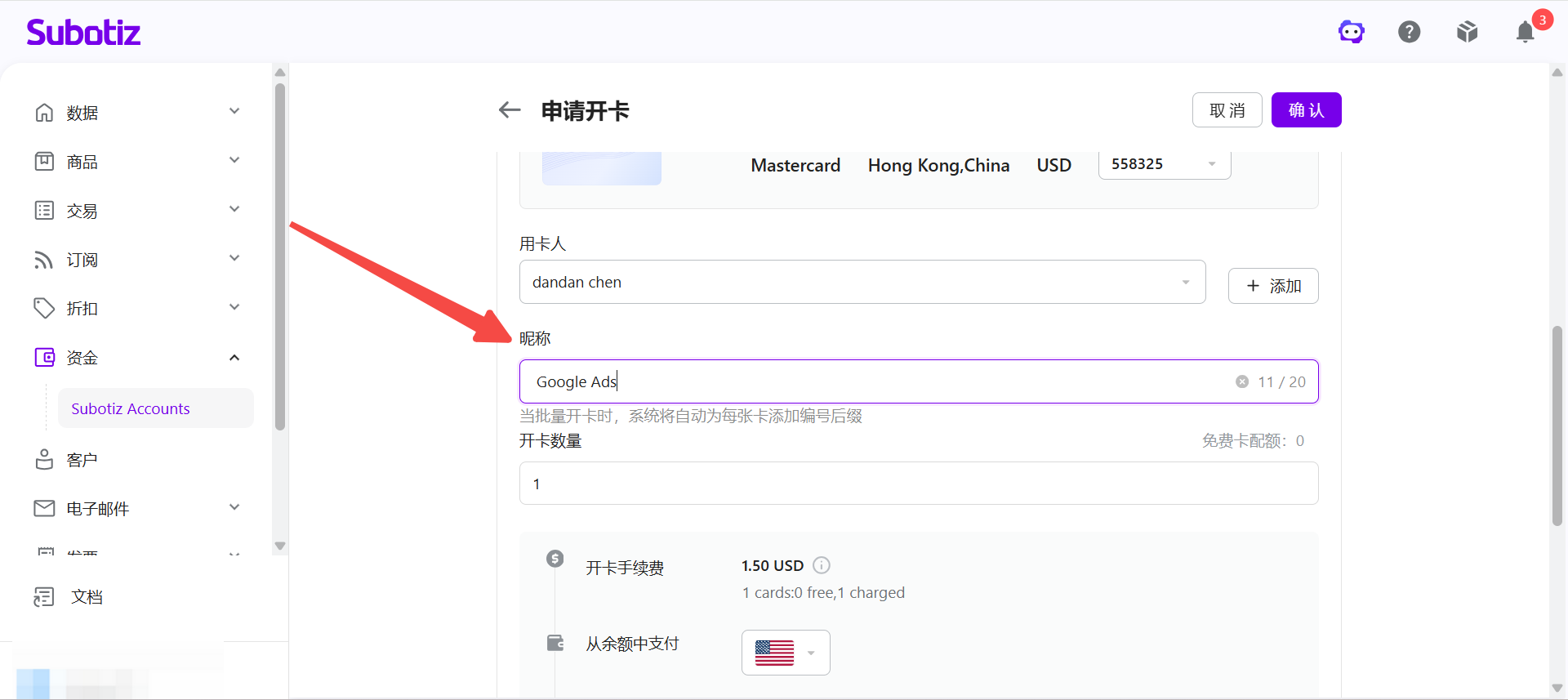Click the wallet icon beside 资金
The image size is (1568, 700).
click(44, 357)
